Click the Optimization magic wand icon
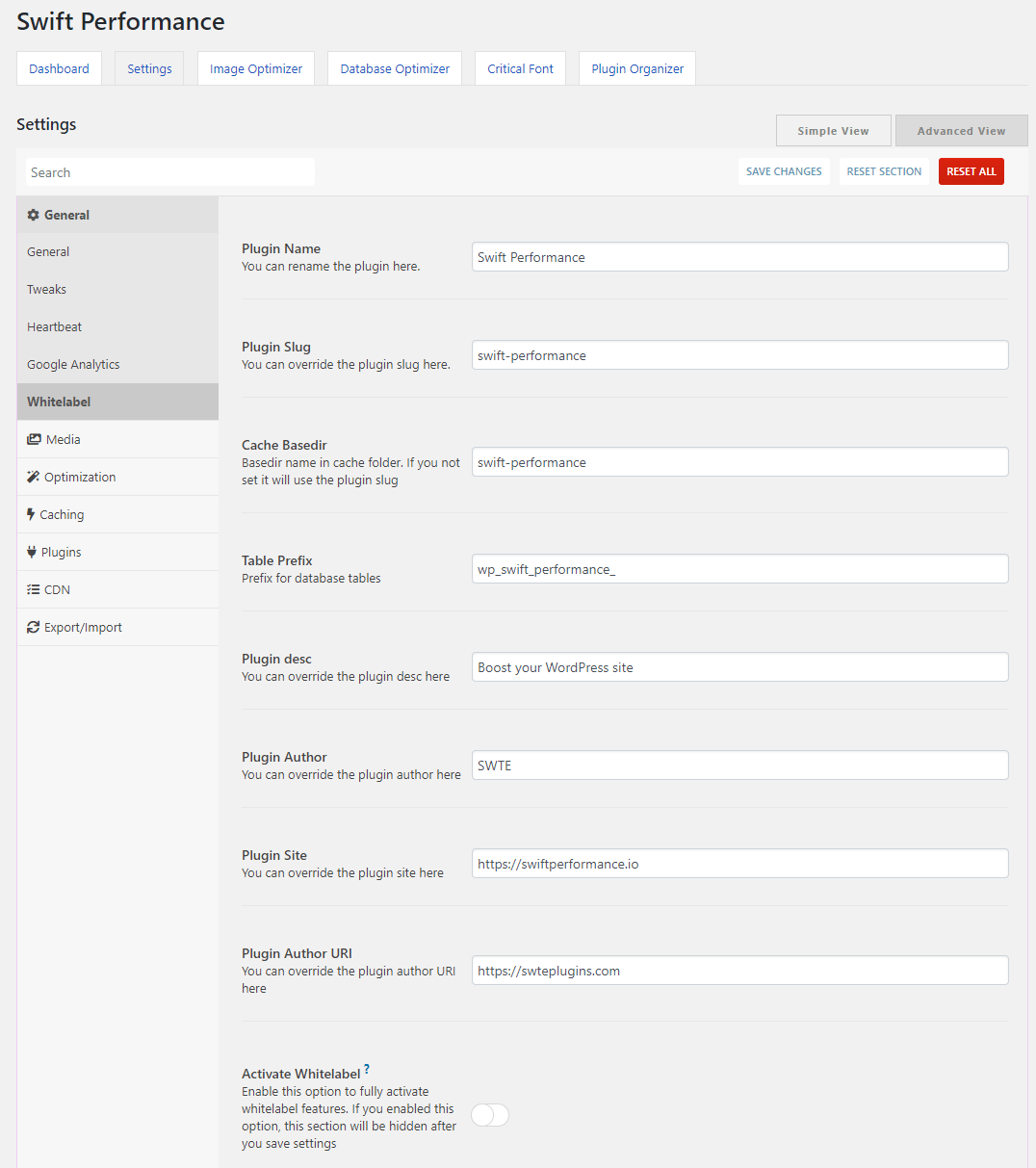 click(33, 477)
